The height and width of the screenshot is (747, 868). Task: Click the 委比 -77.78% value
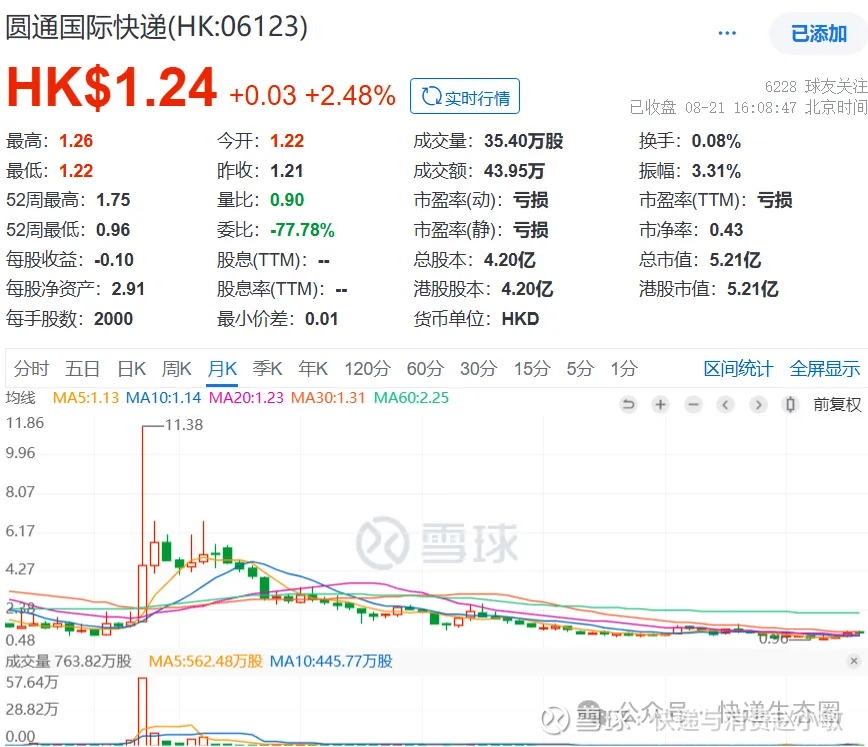tap(302, 230)
